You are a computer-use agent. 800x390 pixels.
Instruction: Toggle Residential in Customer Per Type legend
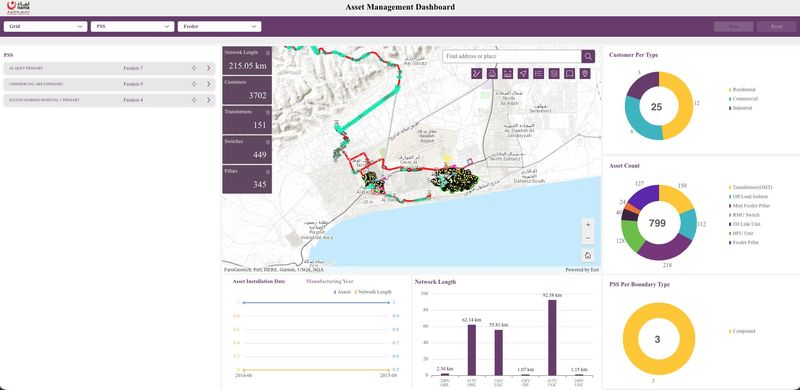pyautogui.click(x=742, y=89)
